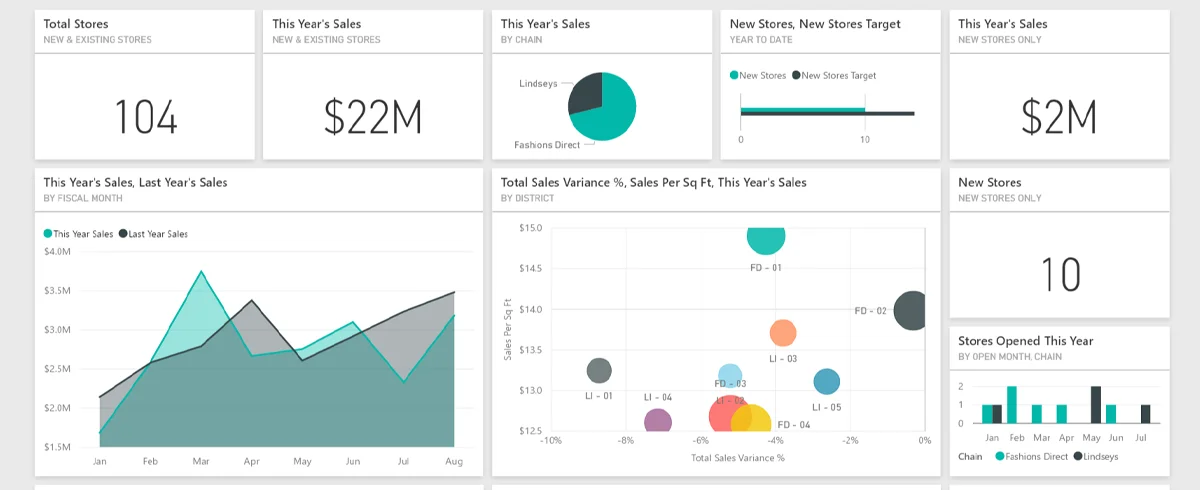Click the teal This Year Sales legend dot
The height and width of the screenshot is (490, 1200).
pyautogui.click(x=48, y=233)
